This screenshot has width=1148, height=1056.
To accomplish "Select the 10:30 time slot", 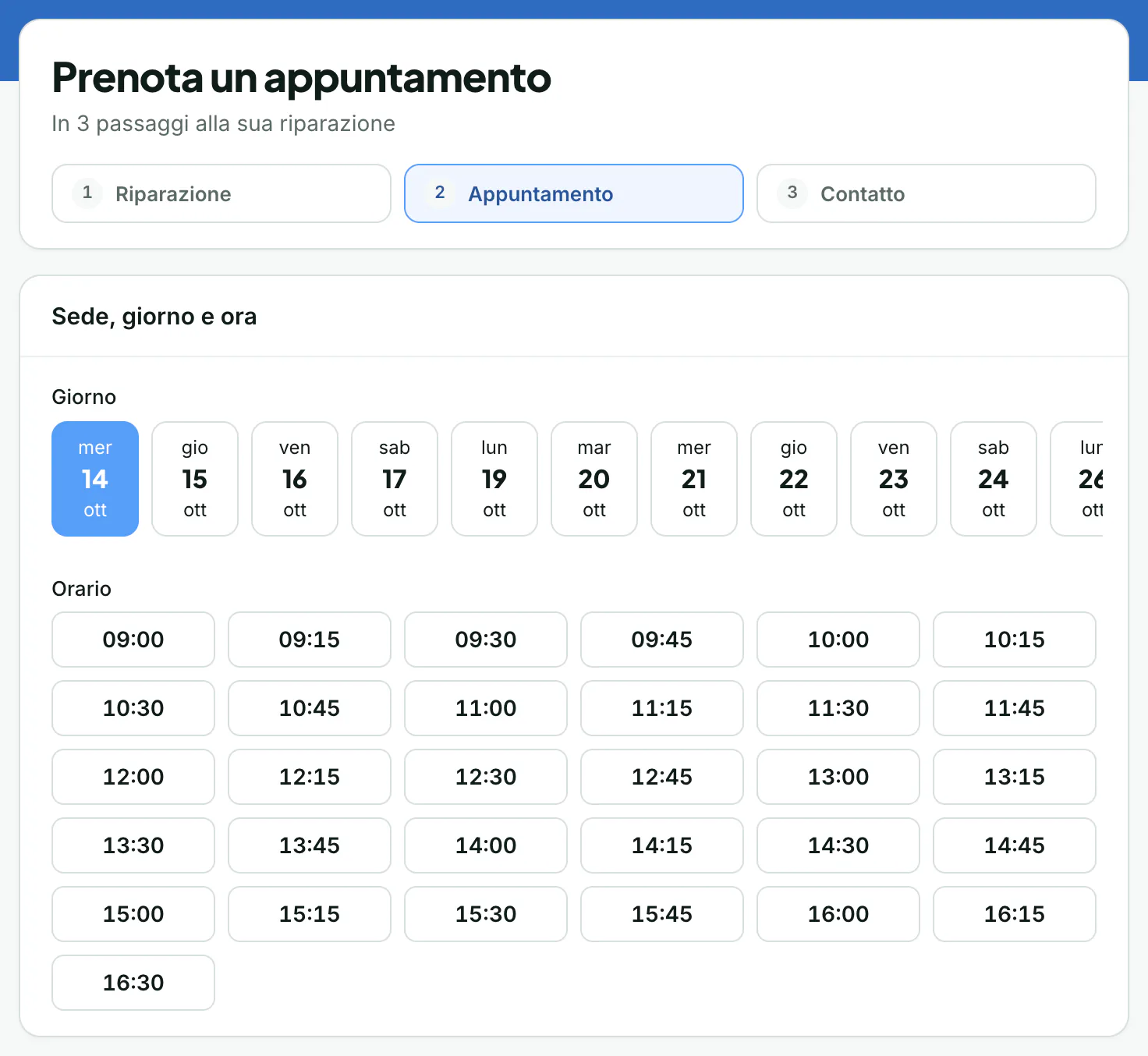I will coord(133,708).
